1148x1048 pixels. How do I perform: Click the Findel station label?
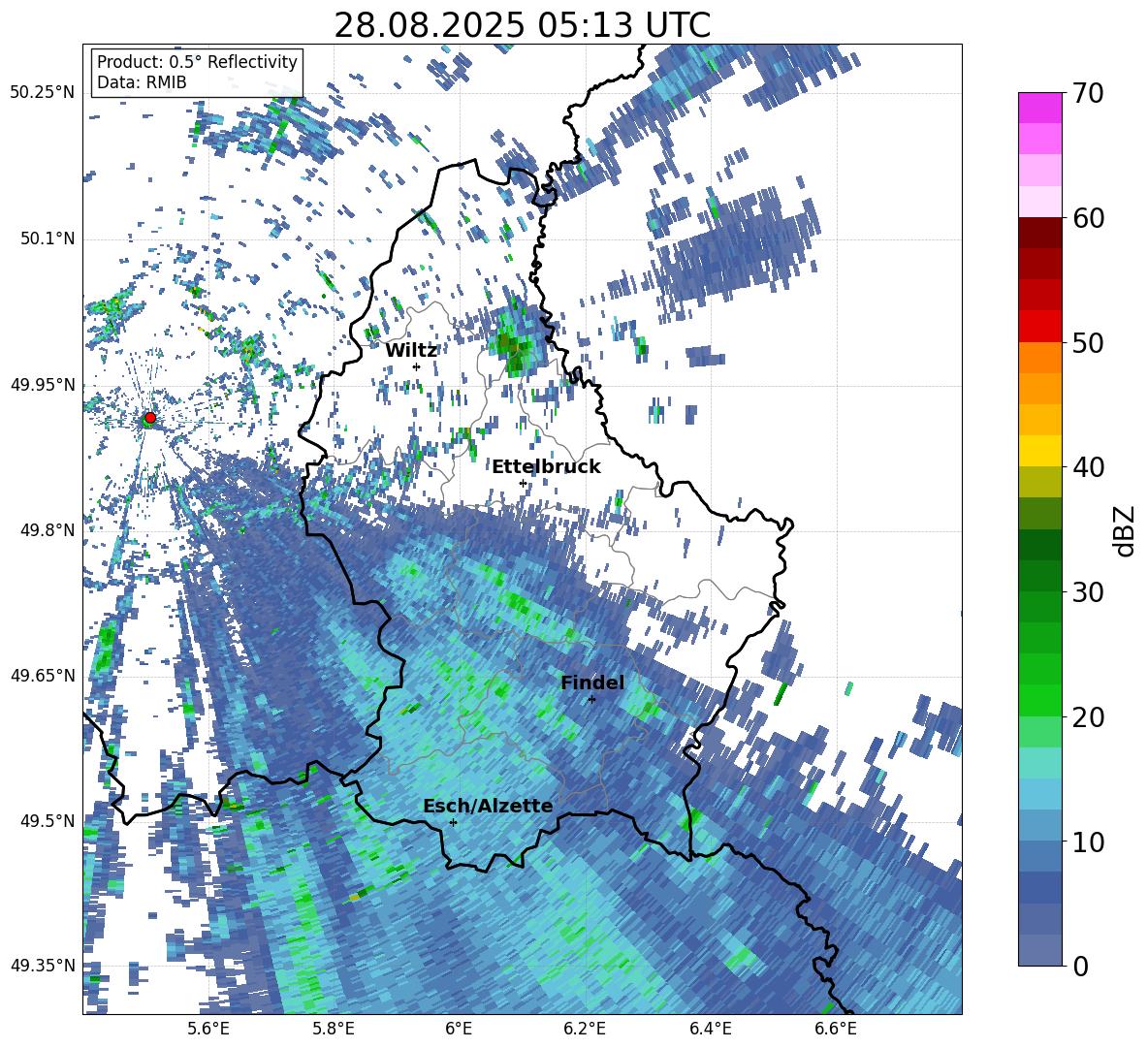[592, 683]
